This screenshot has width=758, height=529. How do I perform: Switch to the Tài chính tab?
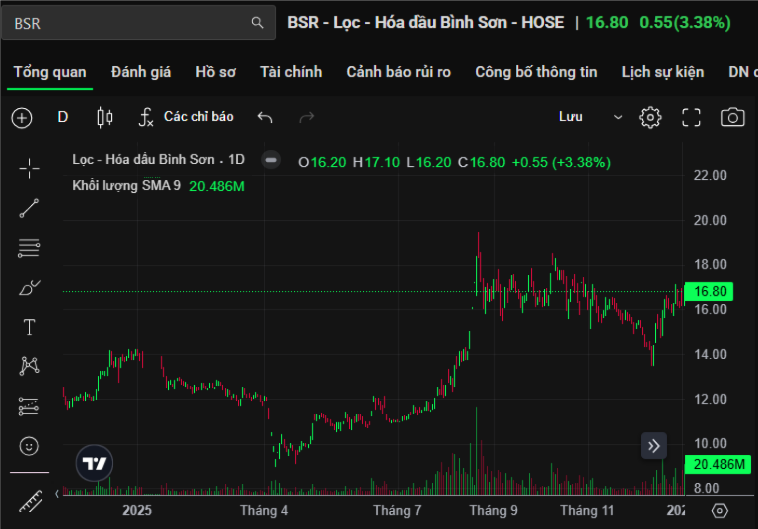pyautogui.click(x=291, y=72)
